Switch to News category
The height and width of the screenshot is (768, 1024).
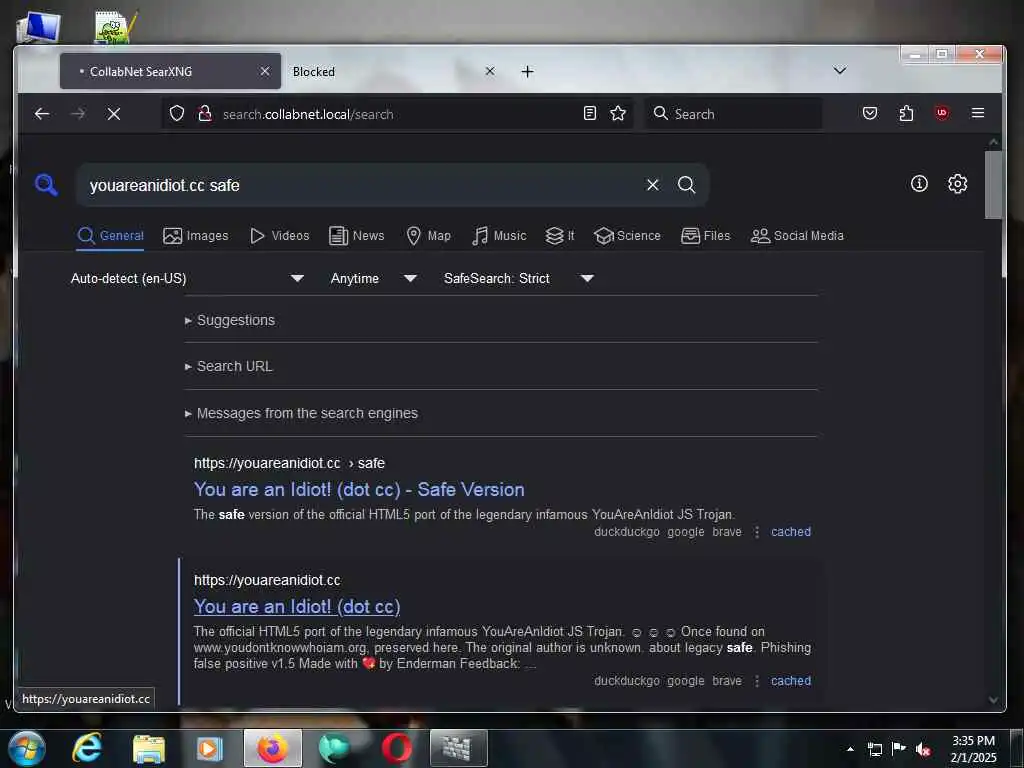pyautogui.click(x=357, y=236)
